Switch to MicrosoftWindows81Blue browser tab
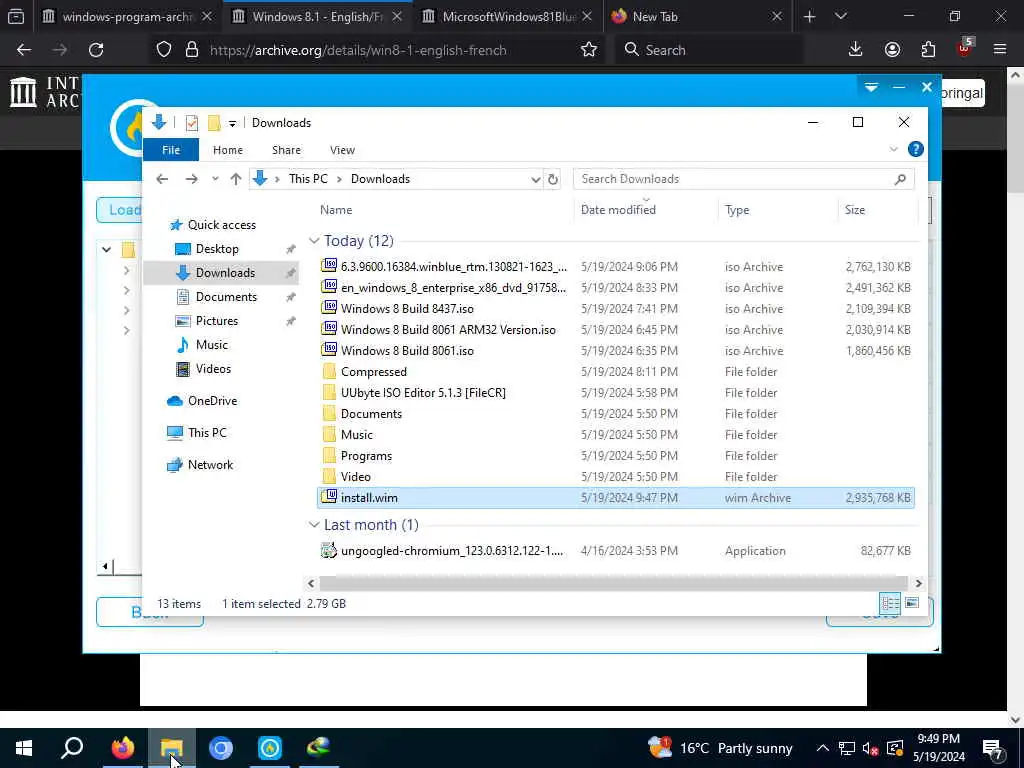1024x768 pixels. 507,16
